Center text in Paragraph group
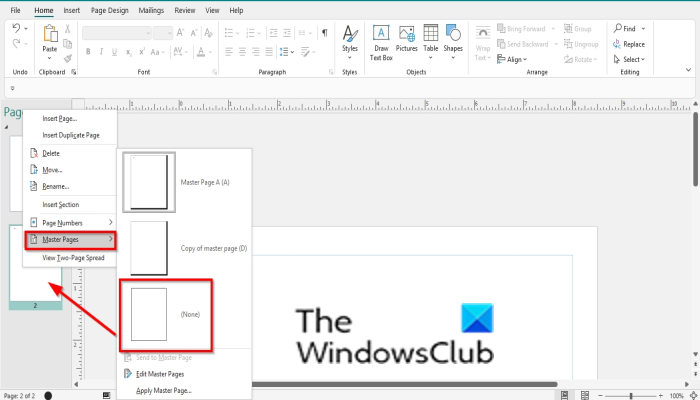This screenshot has width=700, height=400. click(x=242, y=52)
